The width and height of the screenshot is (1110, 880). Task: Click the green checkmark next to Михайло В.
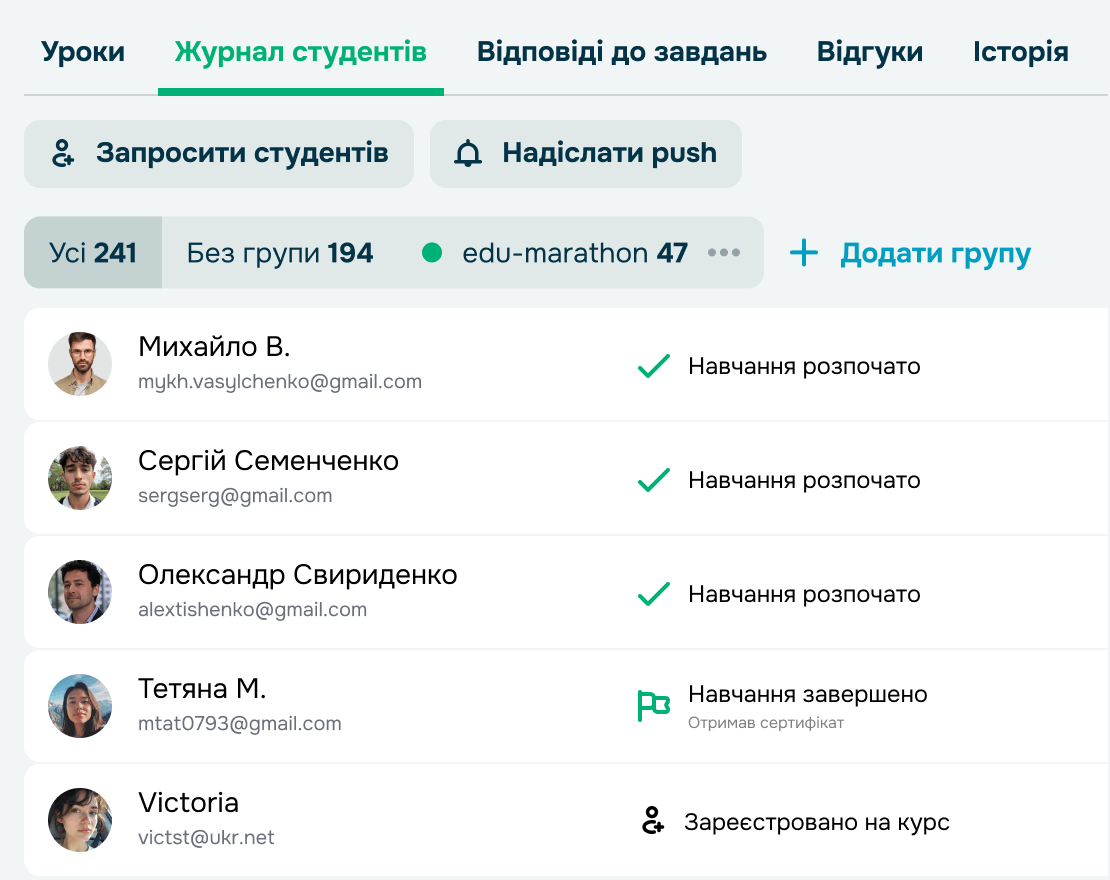pos(652,366)
